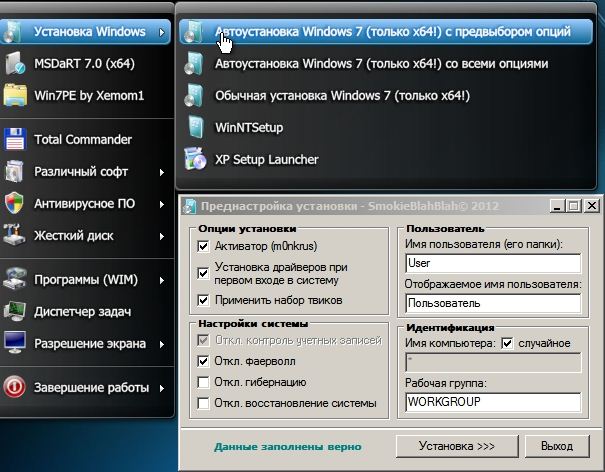605x472 pixels.
Task: Choose Автоустановка Windows 7 со всеми опциями
Action: [x=381, y=64]
